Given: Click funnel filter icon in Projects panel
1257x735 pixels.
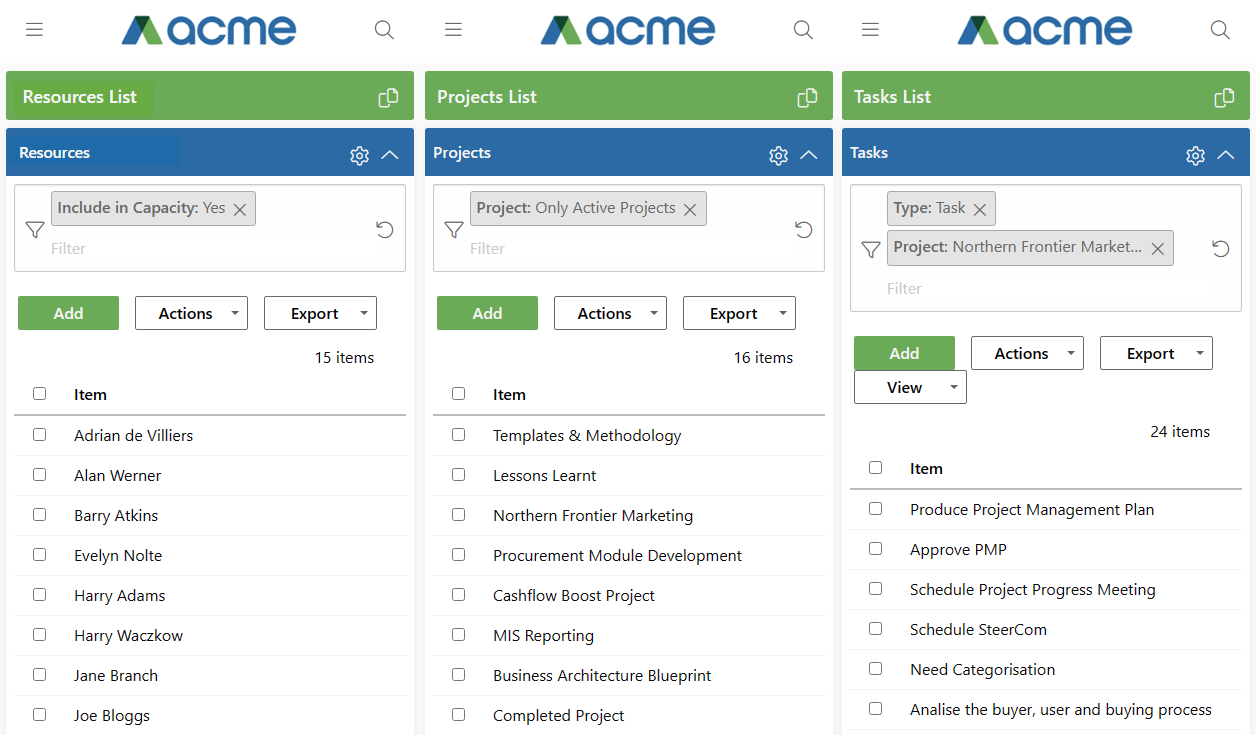Looking at the screenshot, I should coord(454,230).
